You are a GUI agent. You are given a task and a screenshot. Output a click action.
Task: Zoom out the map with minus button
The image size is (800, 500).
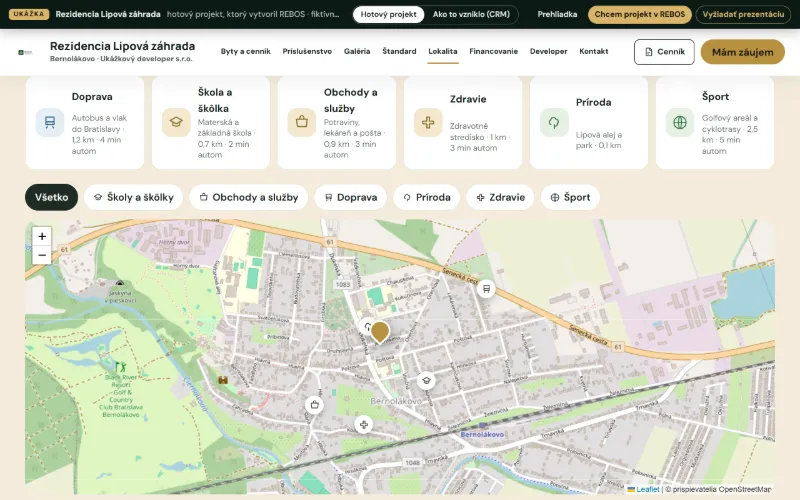point(42,255)
